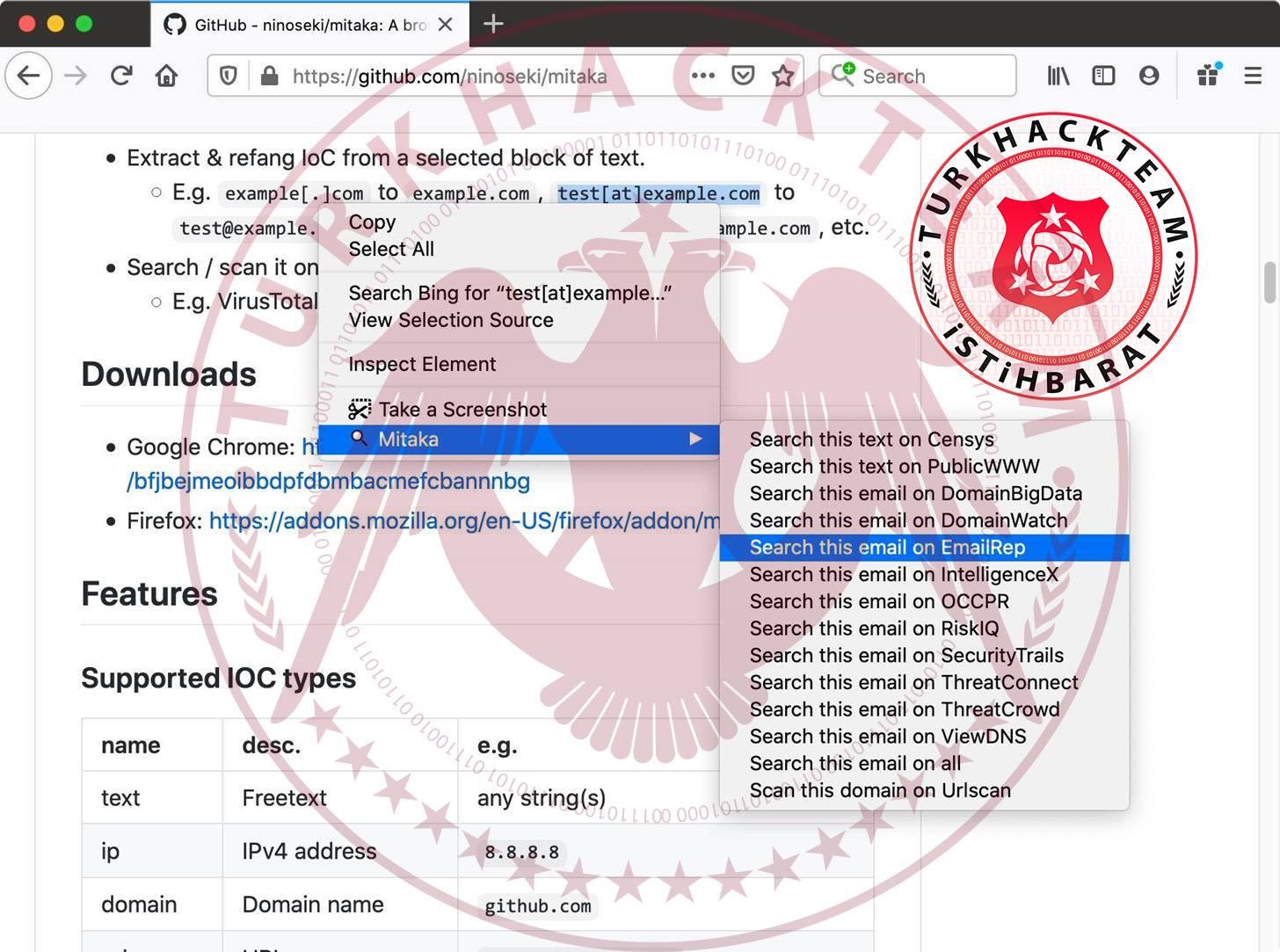Expand the Mitaka submenu arrow
Screen dimensions: 1280x952
pyautogui.click(x=695, y=439)
